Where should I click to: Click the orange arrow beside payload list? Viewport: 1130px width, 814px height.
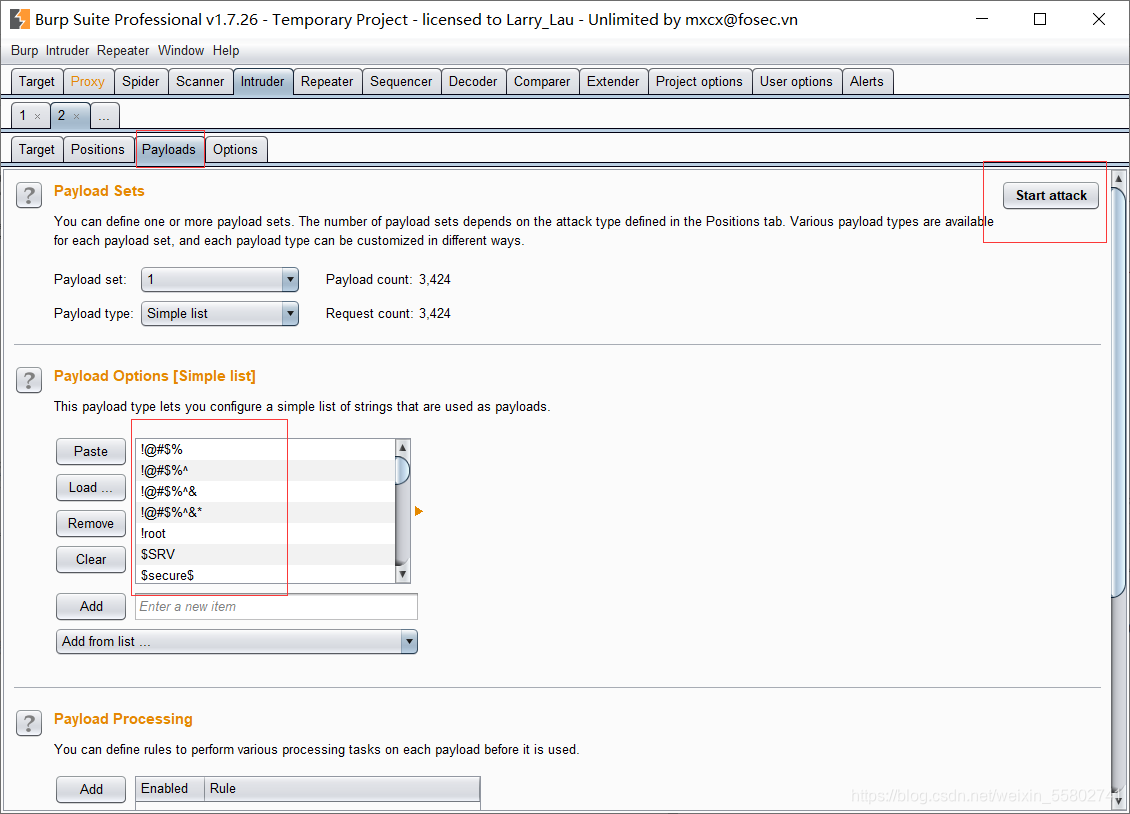point(419,511)
